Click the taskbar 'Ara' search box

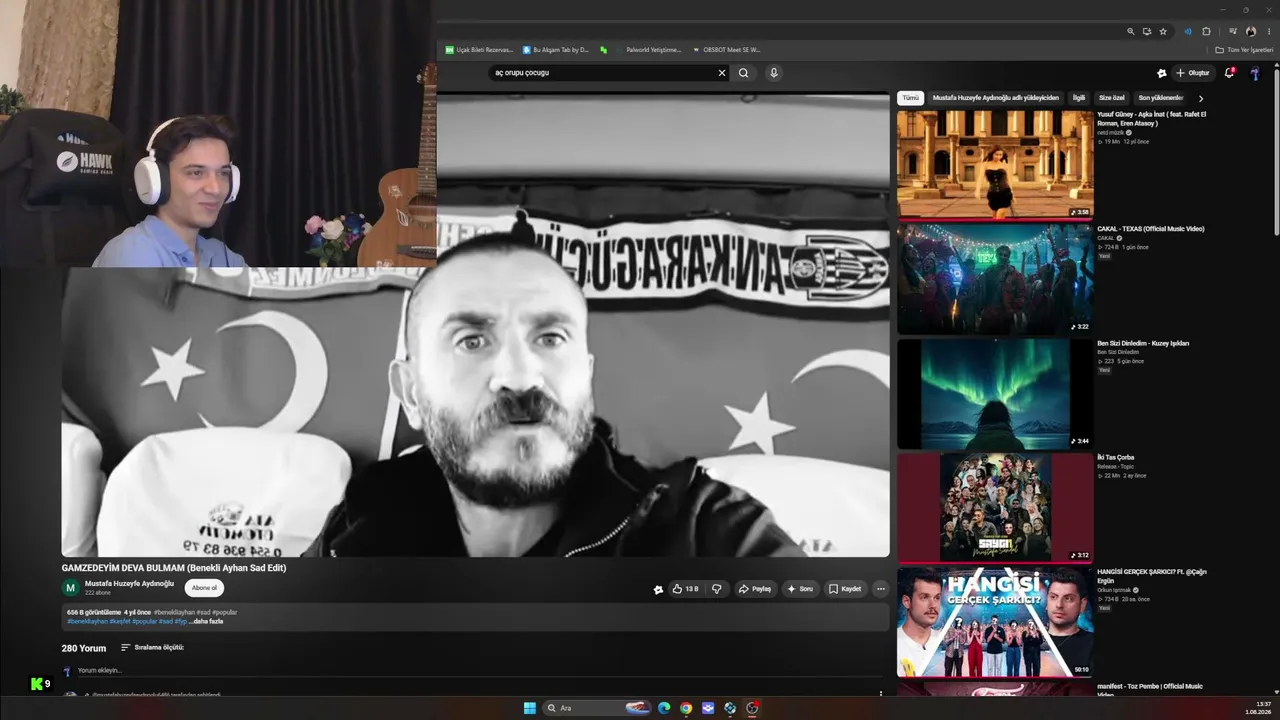(x=598, y=708)
